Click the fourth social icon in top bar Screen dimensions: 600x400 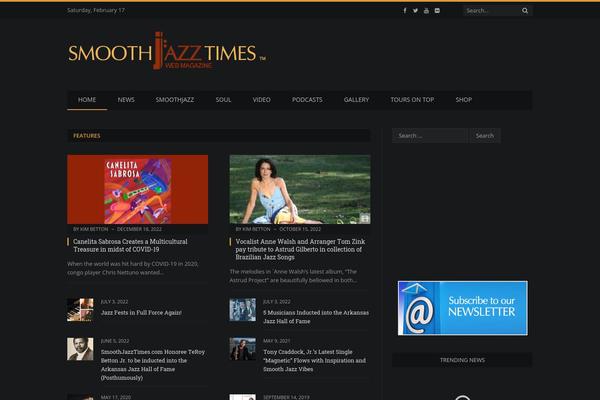click(x=437, y=11)
